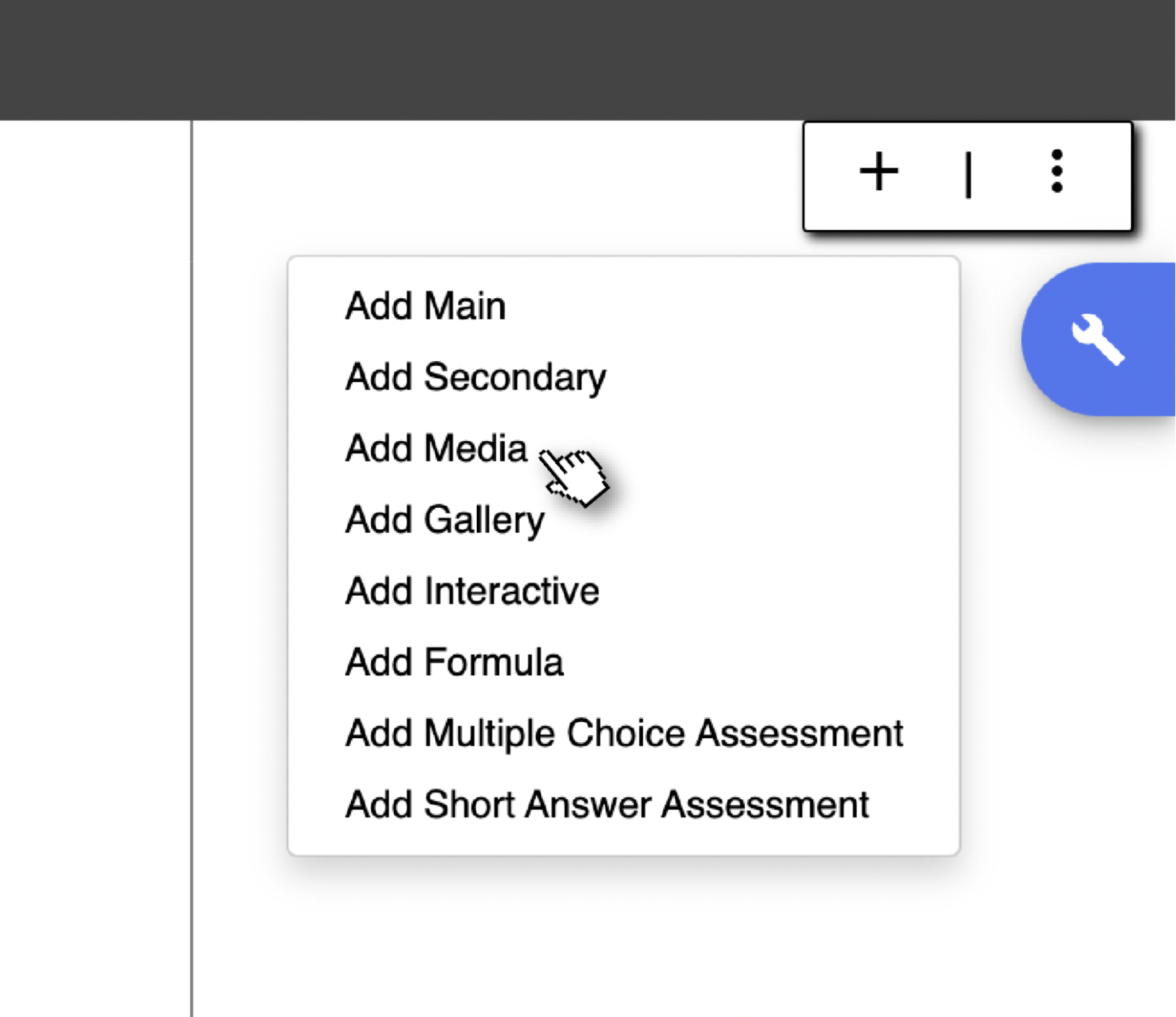
Task: Insert a formula via Add Formula
Action: click(454, 662)
